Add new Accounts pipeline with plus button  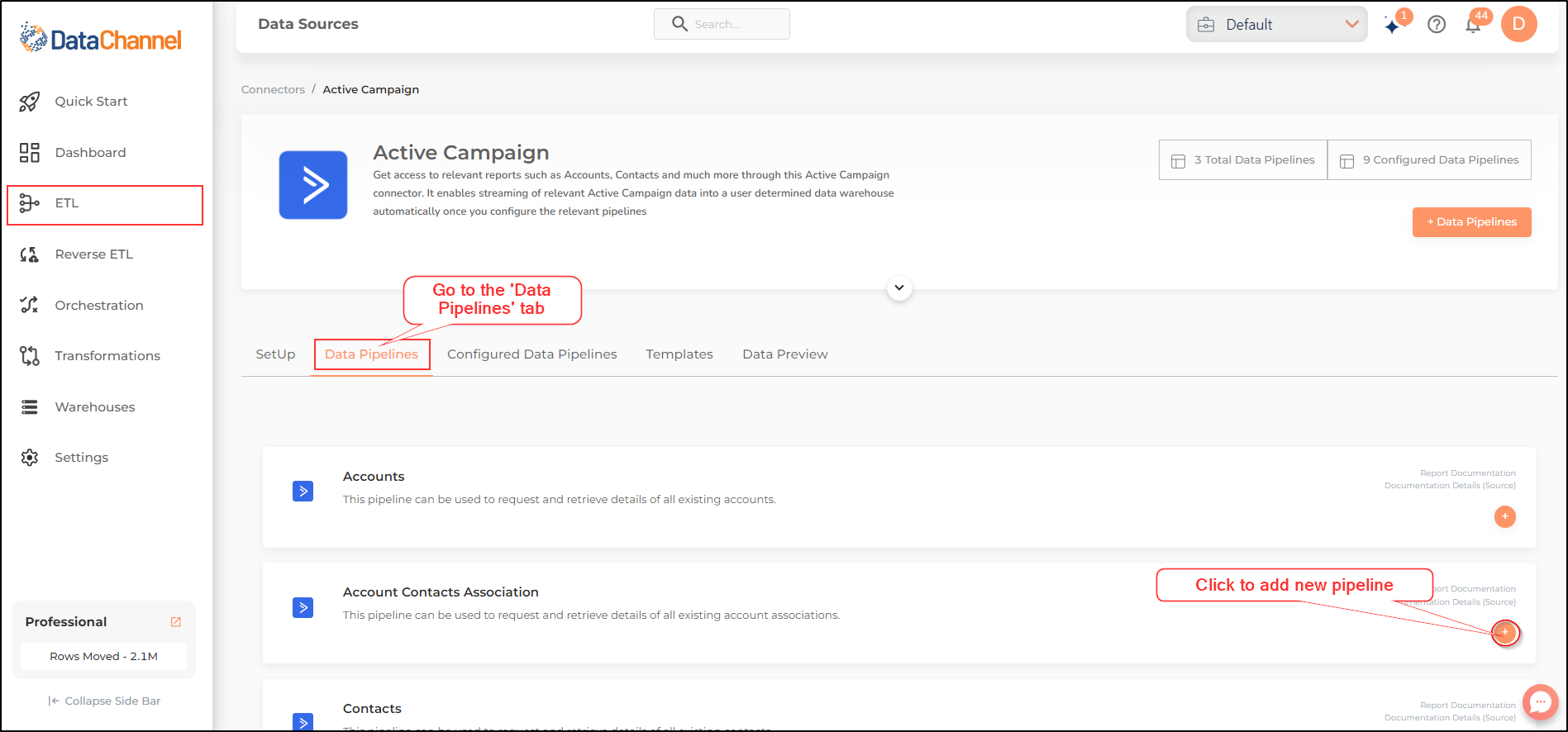1505,517
